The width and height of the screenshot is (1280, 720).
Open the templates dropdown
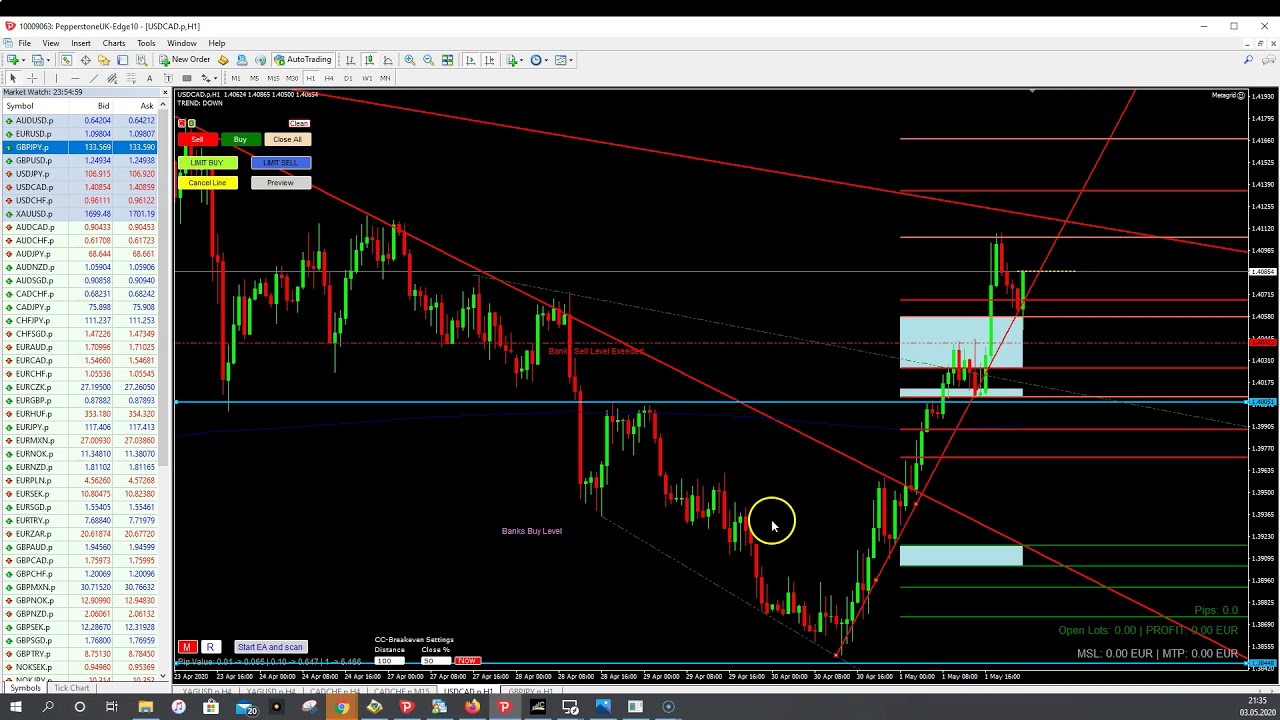[x=571, y=60]
